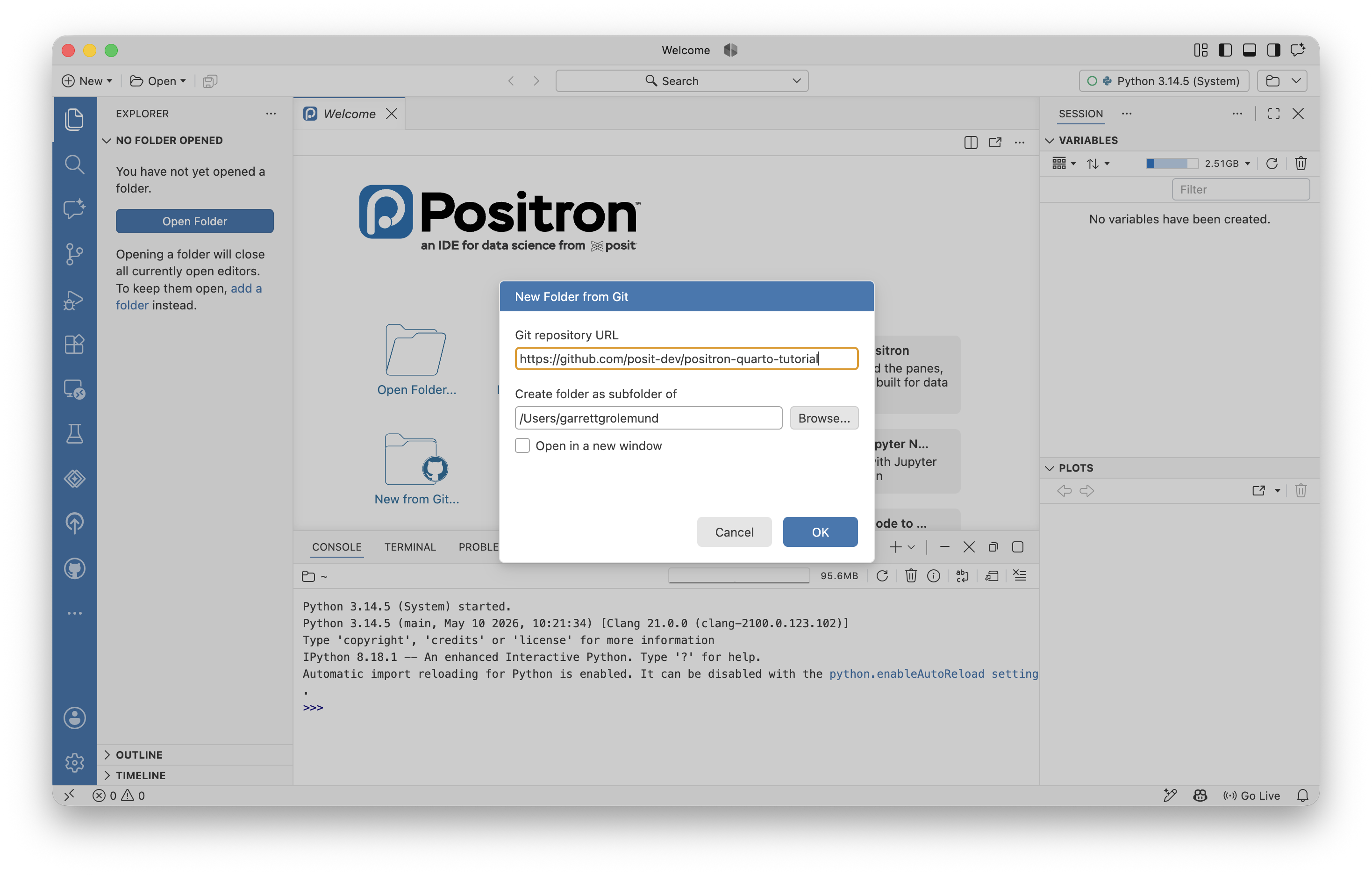
Task: Open notifications bell in status bar
Action: (x=1302, y=796)
